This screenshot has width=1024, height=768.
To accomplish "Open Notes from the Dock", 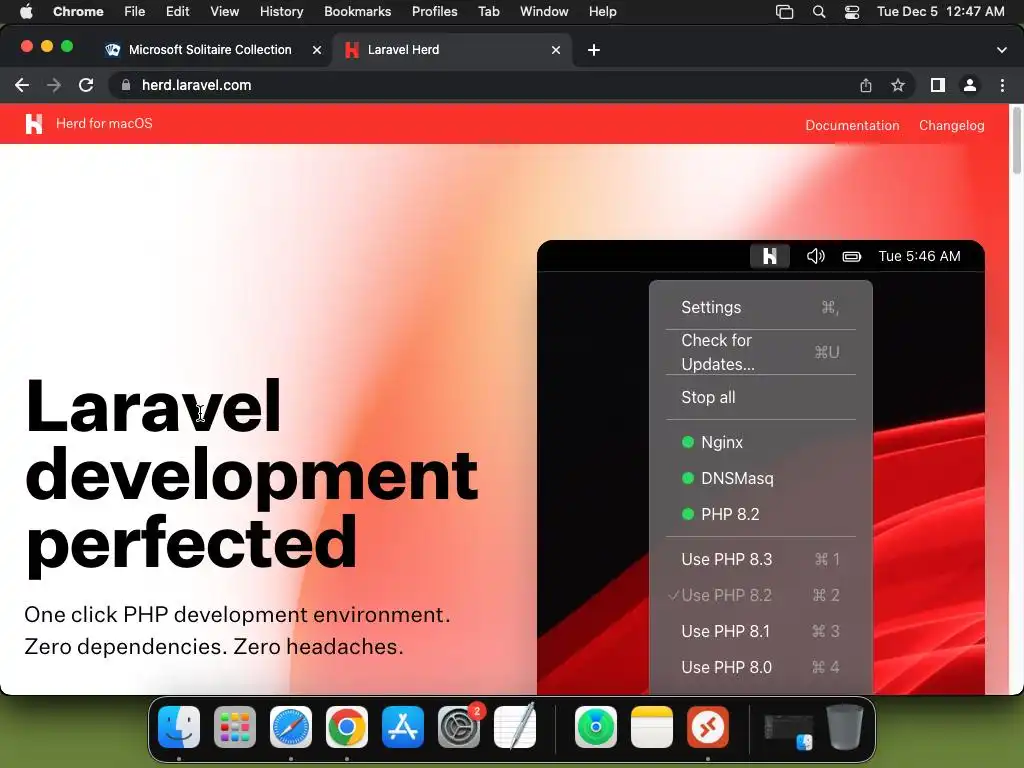I will [652, 727].
